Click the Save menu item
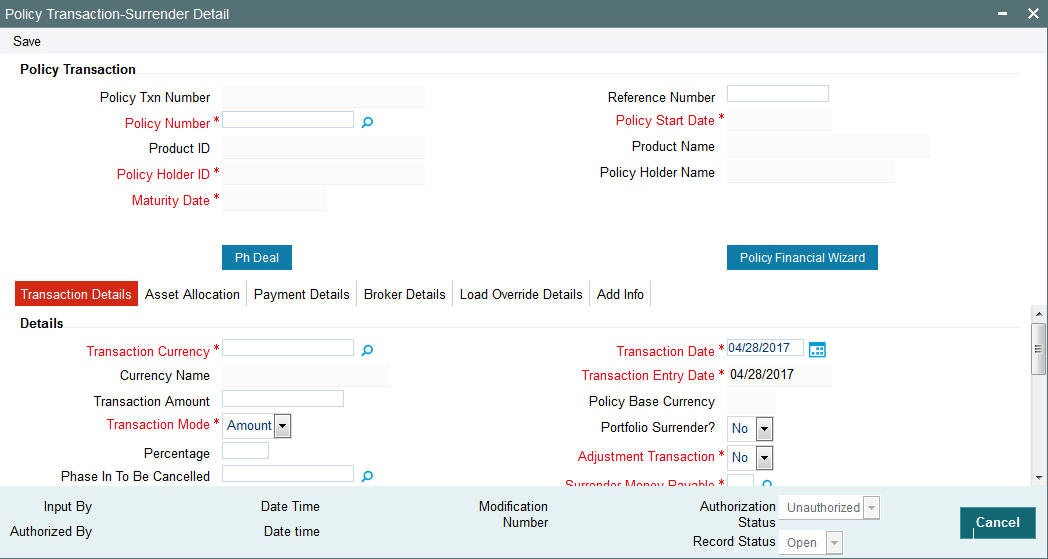The image size is (1048, 559). 27,41
